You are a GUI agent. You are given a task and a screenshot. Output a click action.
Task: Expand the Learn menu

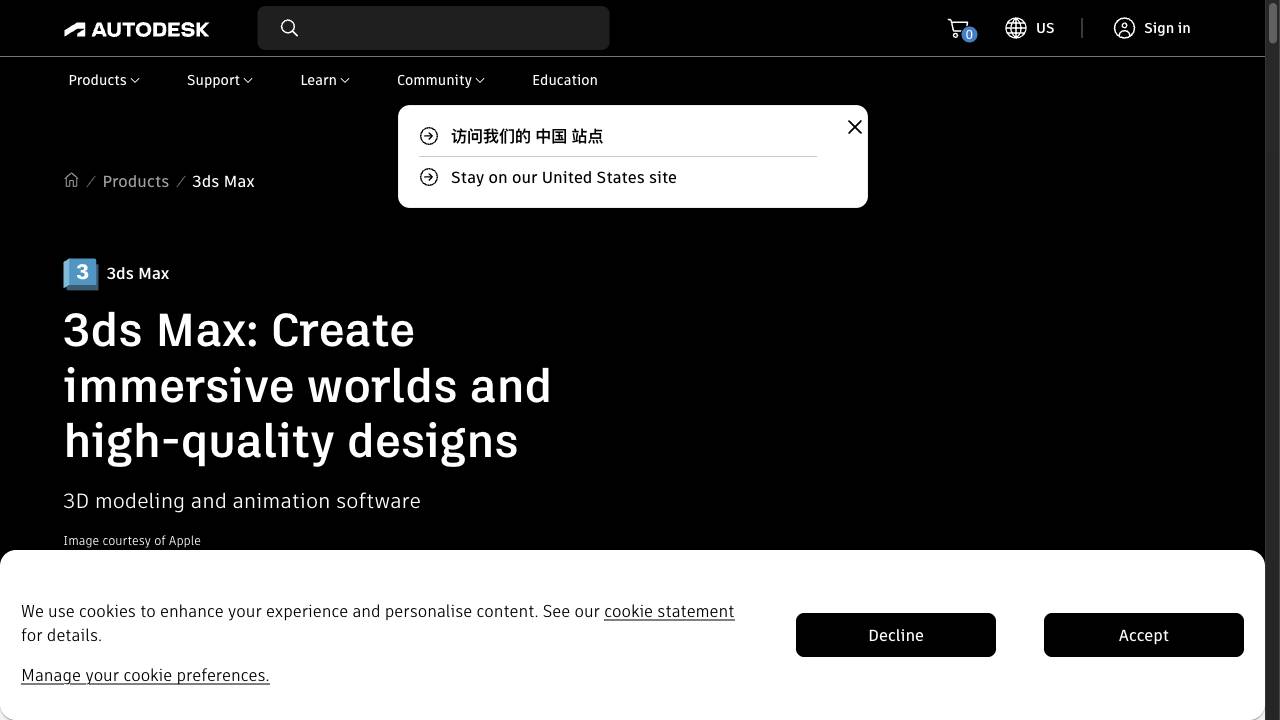325,80
